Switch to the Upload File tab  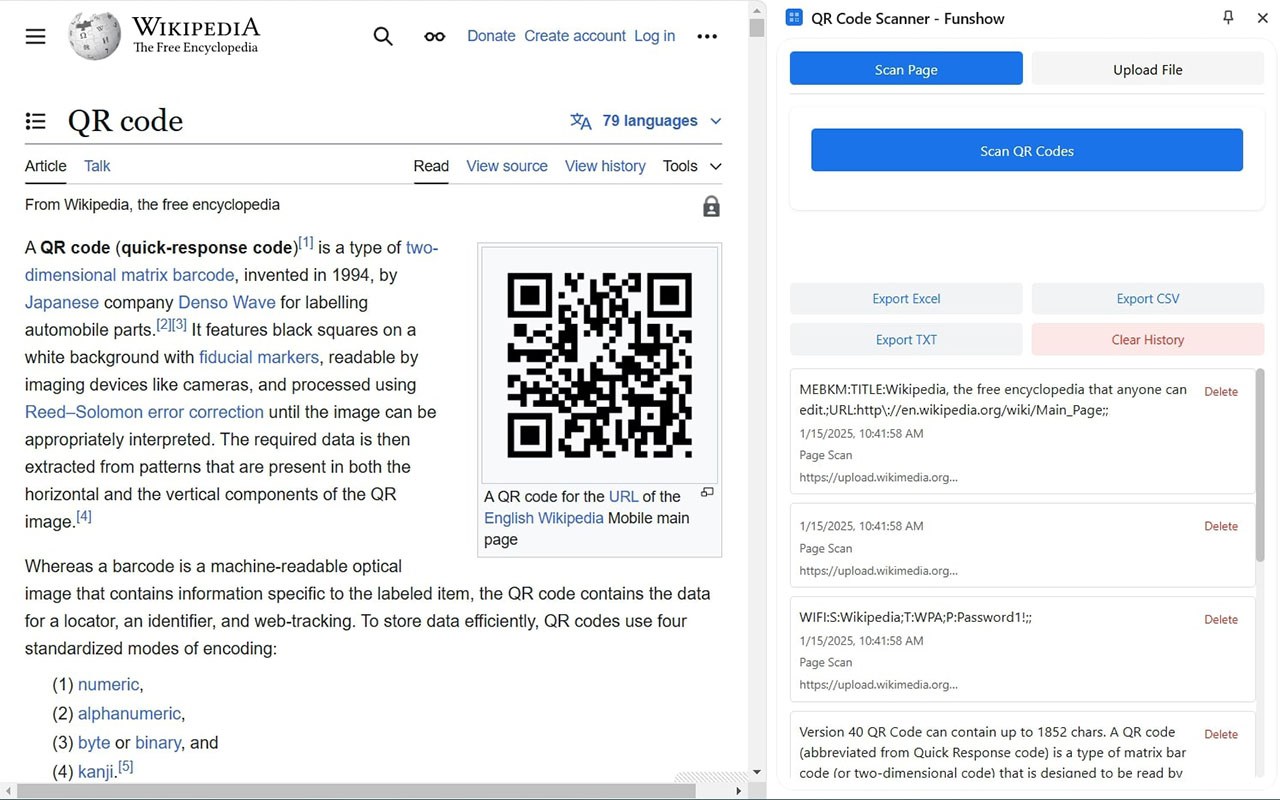[1148, 69]
